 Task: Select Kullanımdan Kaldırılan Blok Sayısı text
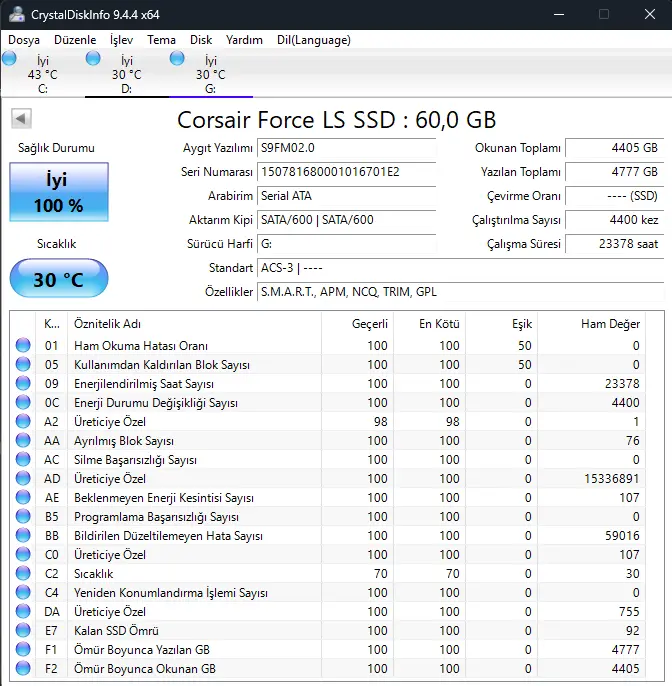(162, 365)
